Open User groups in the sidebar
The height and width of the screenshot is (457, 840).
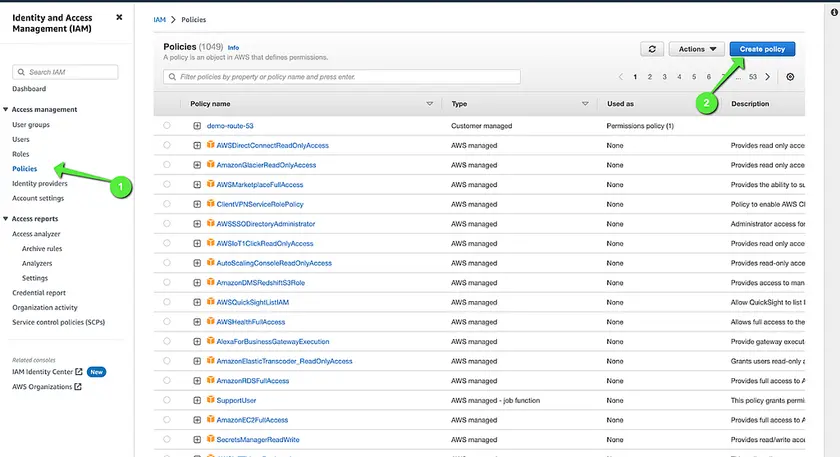click(x=31, y=124)
